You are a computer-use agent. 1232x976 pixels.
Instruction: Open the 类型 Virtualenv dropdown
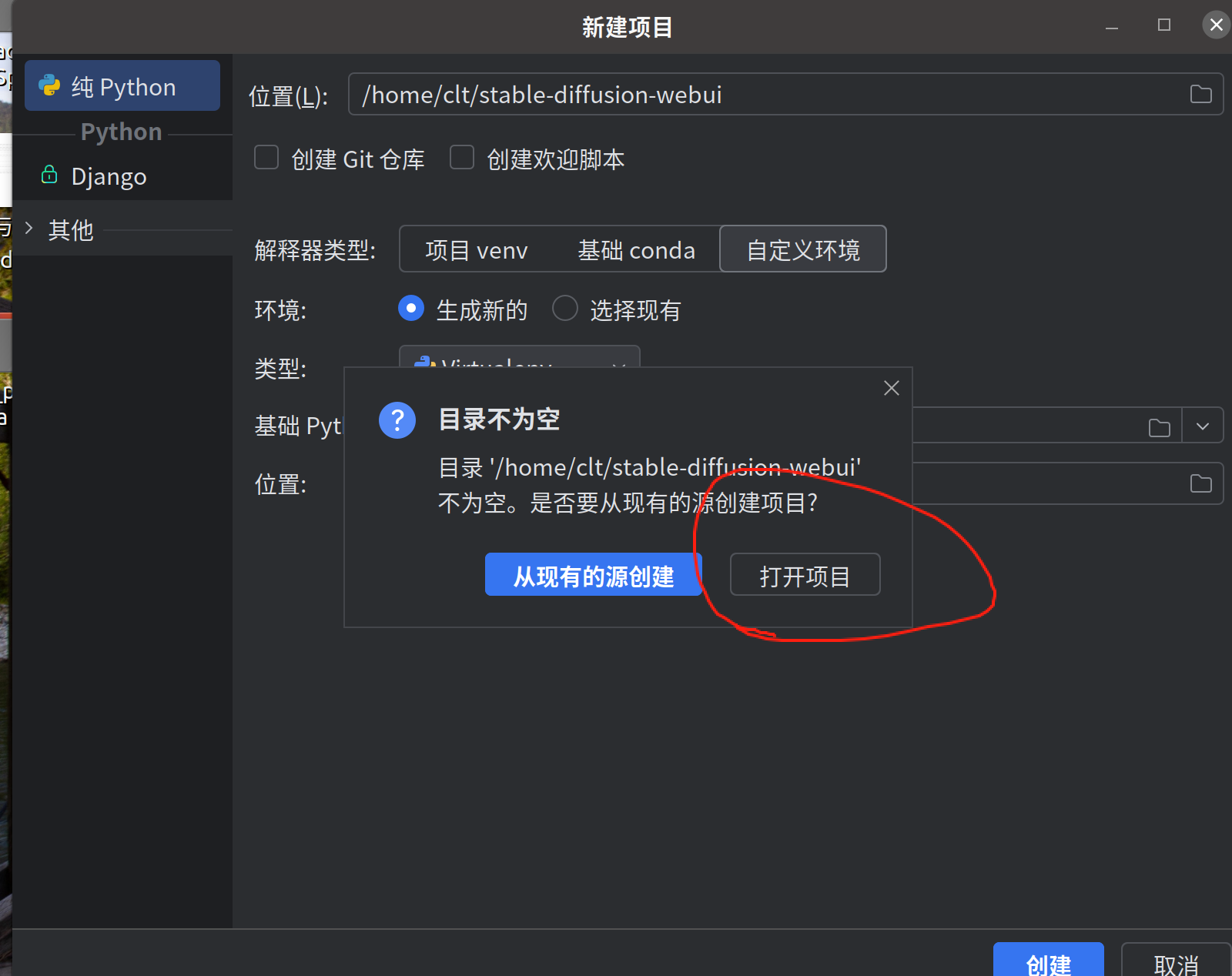520,356
